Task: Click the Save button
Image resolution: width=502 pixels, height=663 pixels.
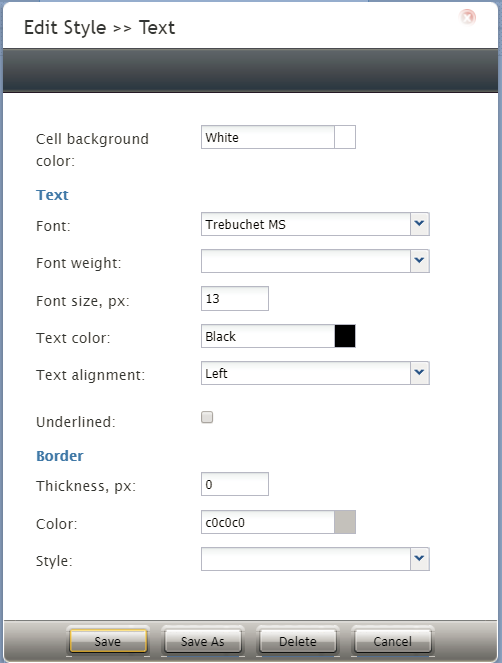Action: pos(108,641)
